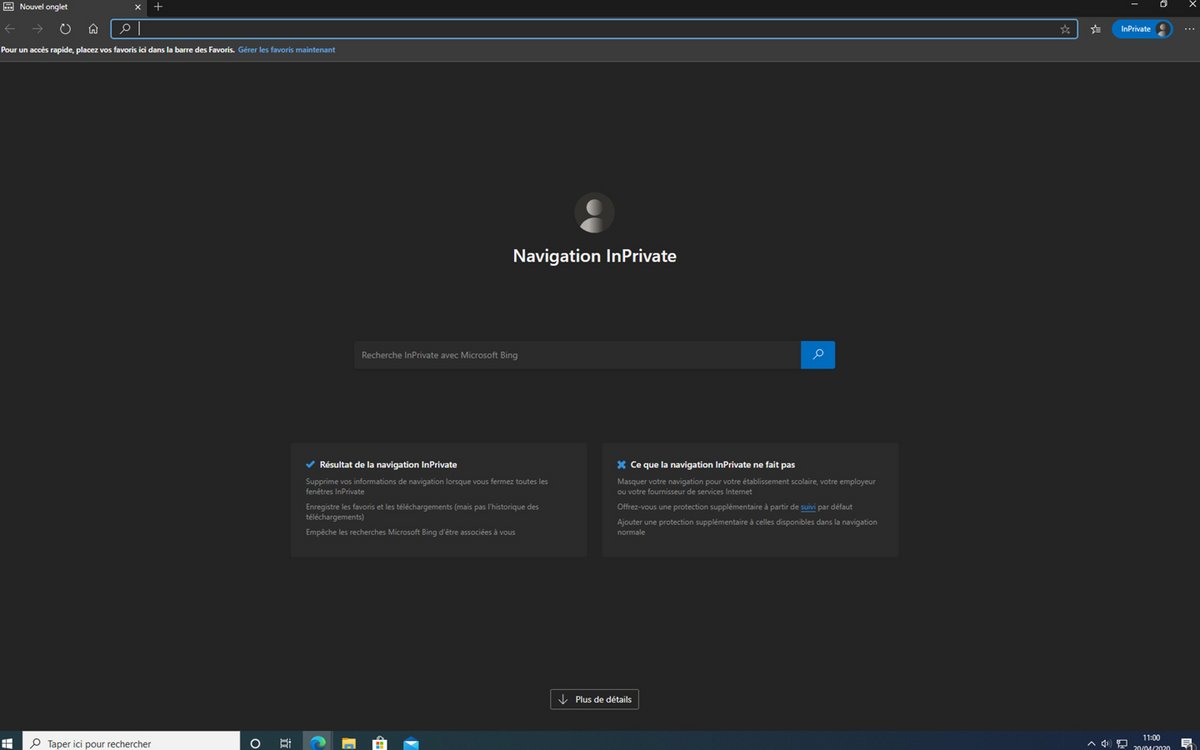This screenshot has width=1200, height=750.
Task: Click the Gérer les favoris maintenant link
Action: [x=286, y=49]
